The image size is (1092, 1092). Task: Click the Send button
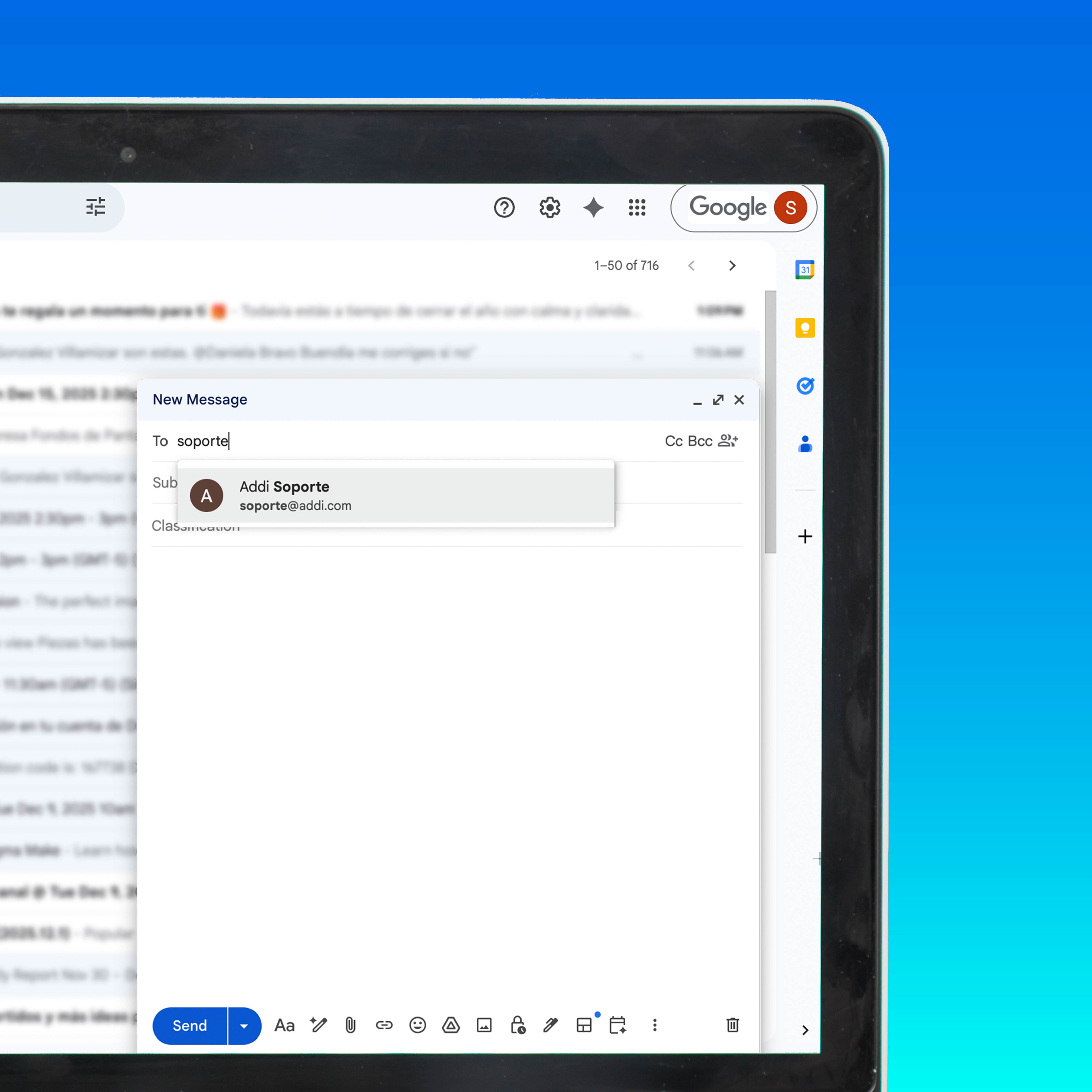pyautogui.click(x=190, y=1025)
